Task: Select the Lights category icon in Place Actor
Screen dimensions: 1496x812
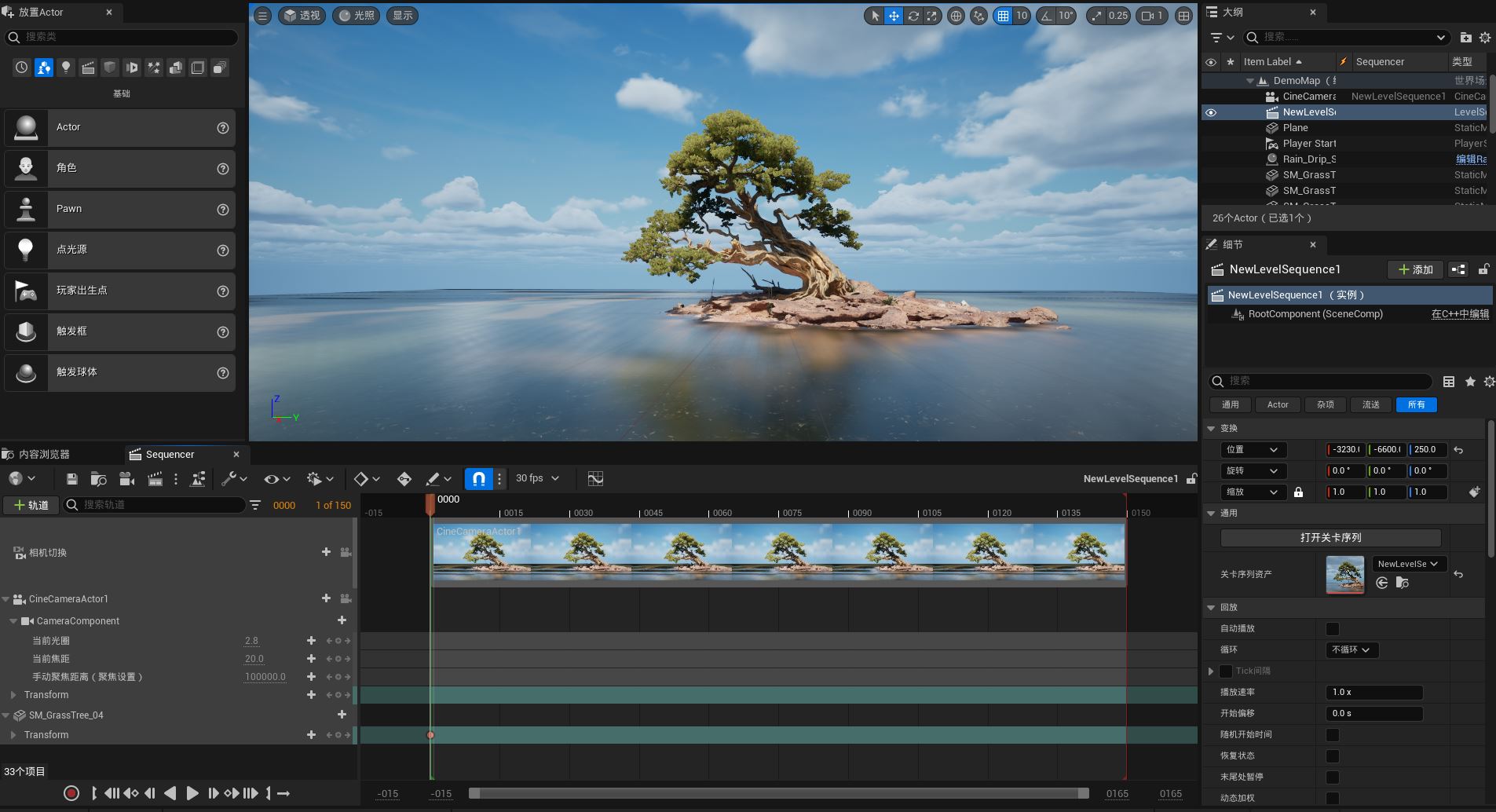Action: pos(66,68)
